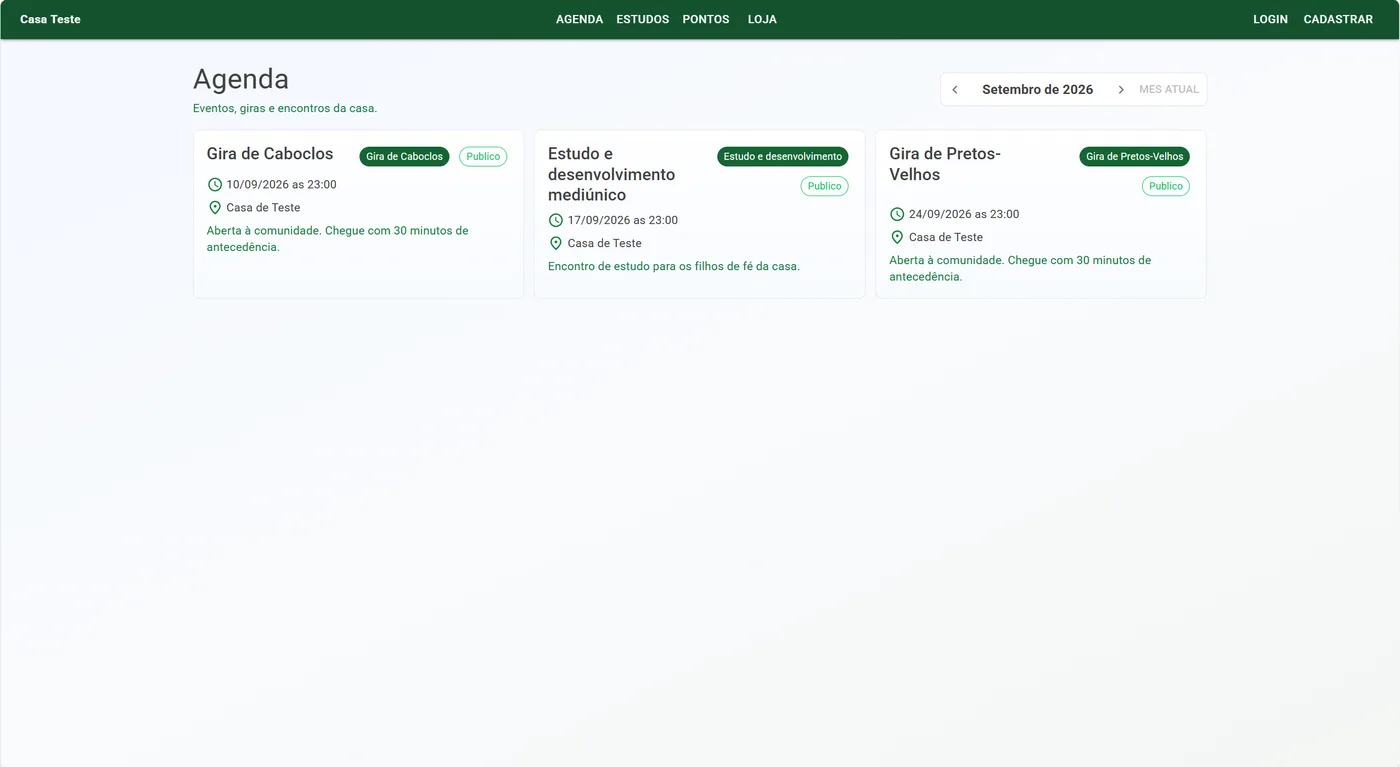Click the Publico badge on Gira de Pretos-Velhos card
The width and height of the screenshot is (1400, 767).
(1166, 186)
